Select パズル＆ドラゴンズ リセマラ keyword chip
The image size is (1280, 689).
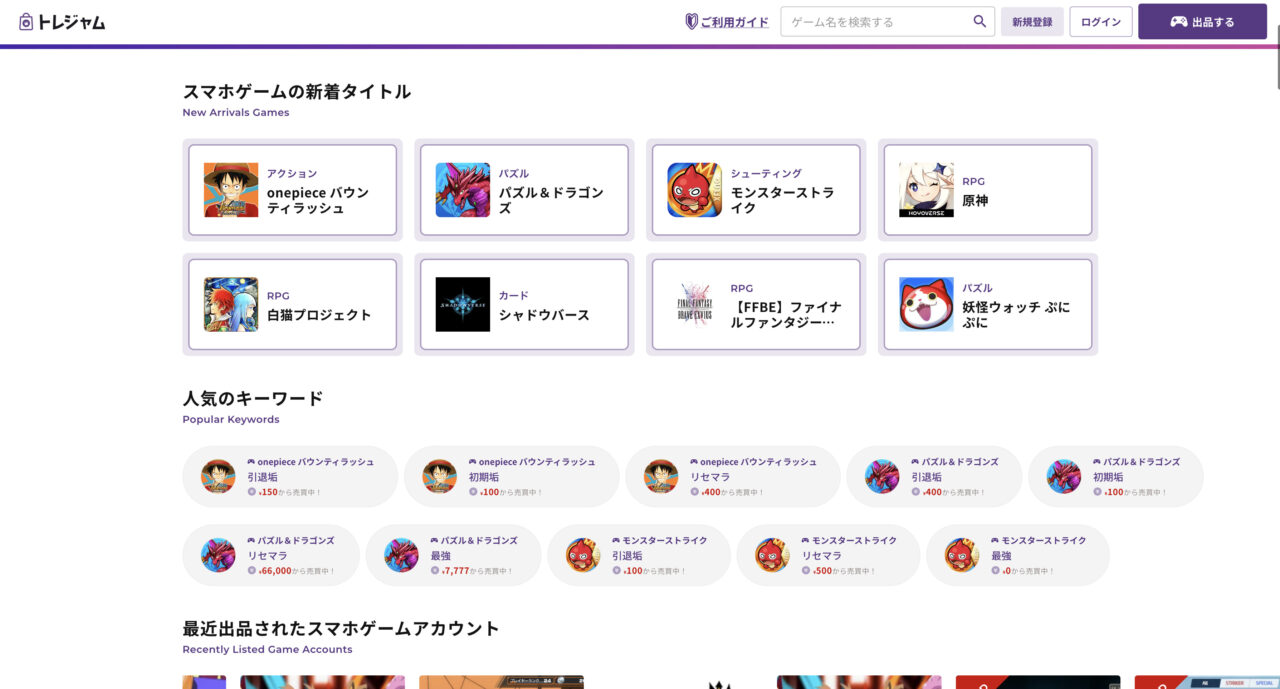(271, 555)
